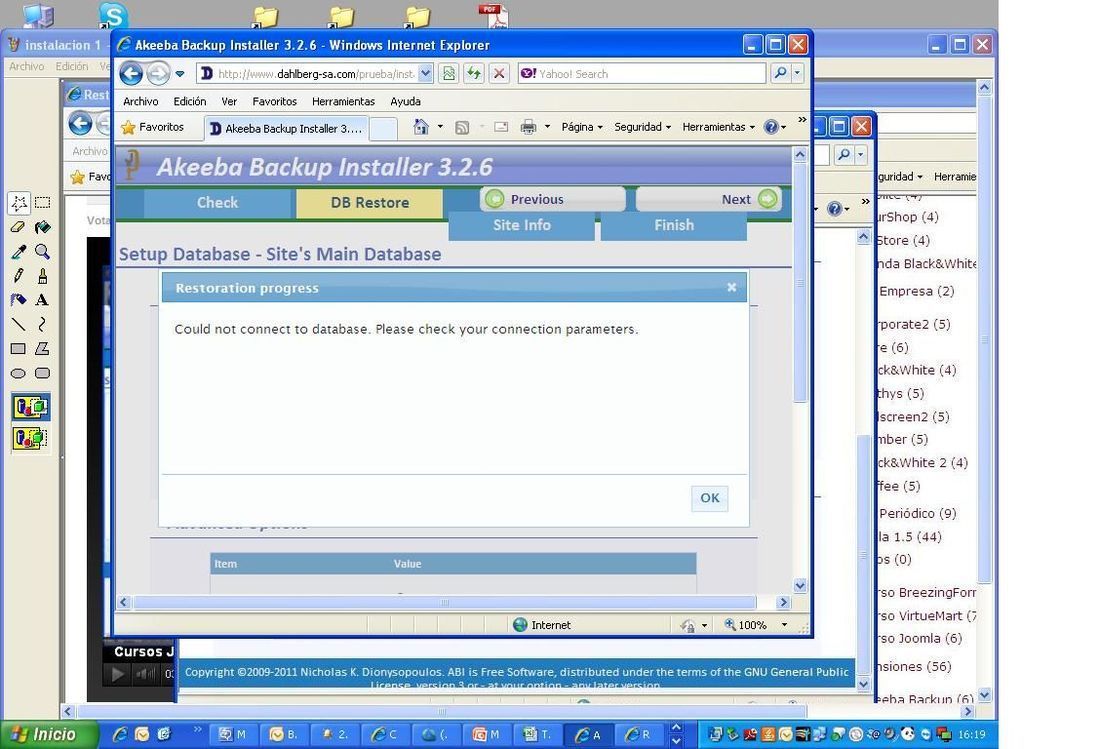Select the straight Line tool
The image size is (1100, 749).
[x=19, y=324]
